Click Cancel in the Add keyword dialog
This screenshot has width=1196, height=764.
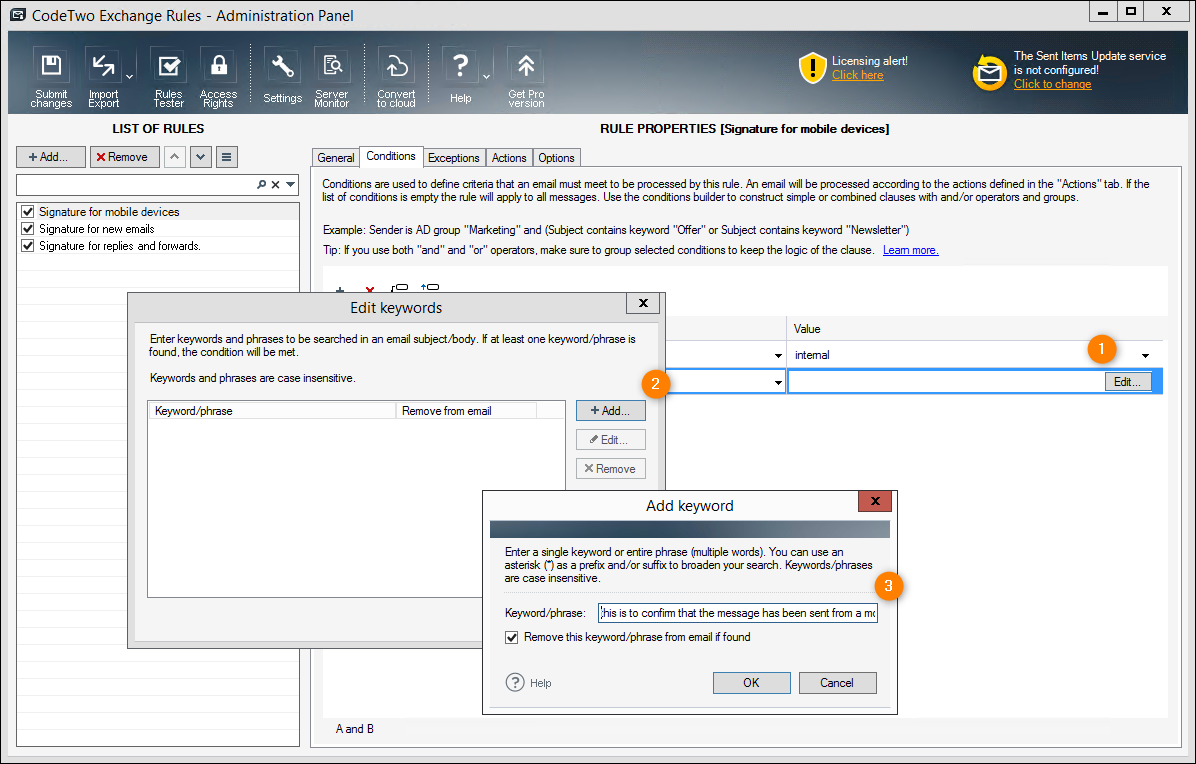(837, 682)
